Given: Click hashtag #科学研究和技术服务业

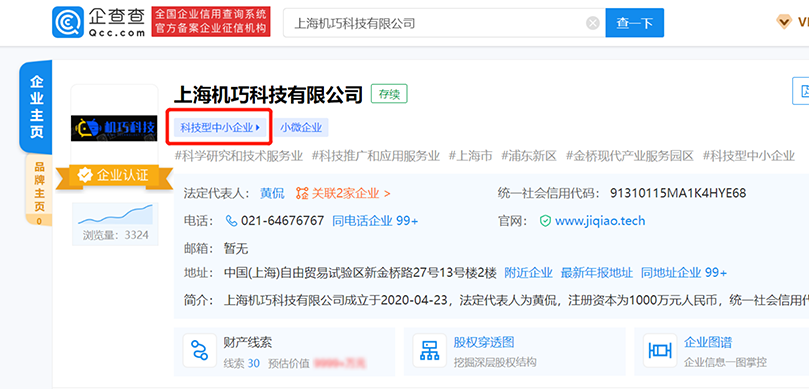Looking at the screenshot, I should [239, 155].
